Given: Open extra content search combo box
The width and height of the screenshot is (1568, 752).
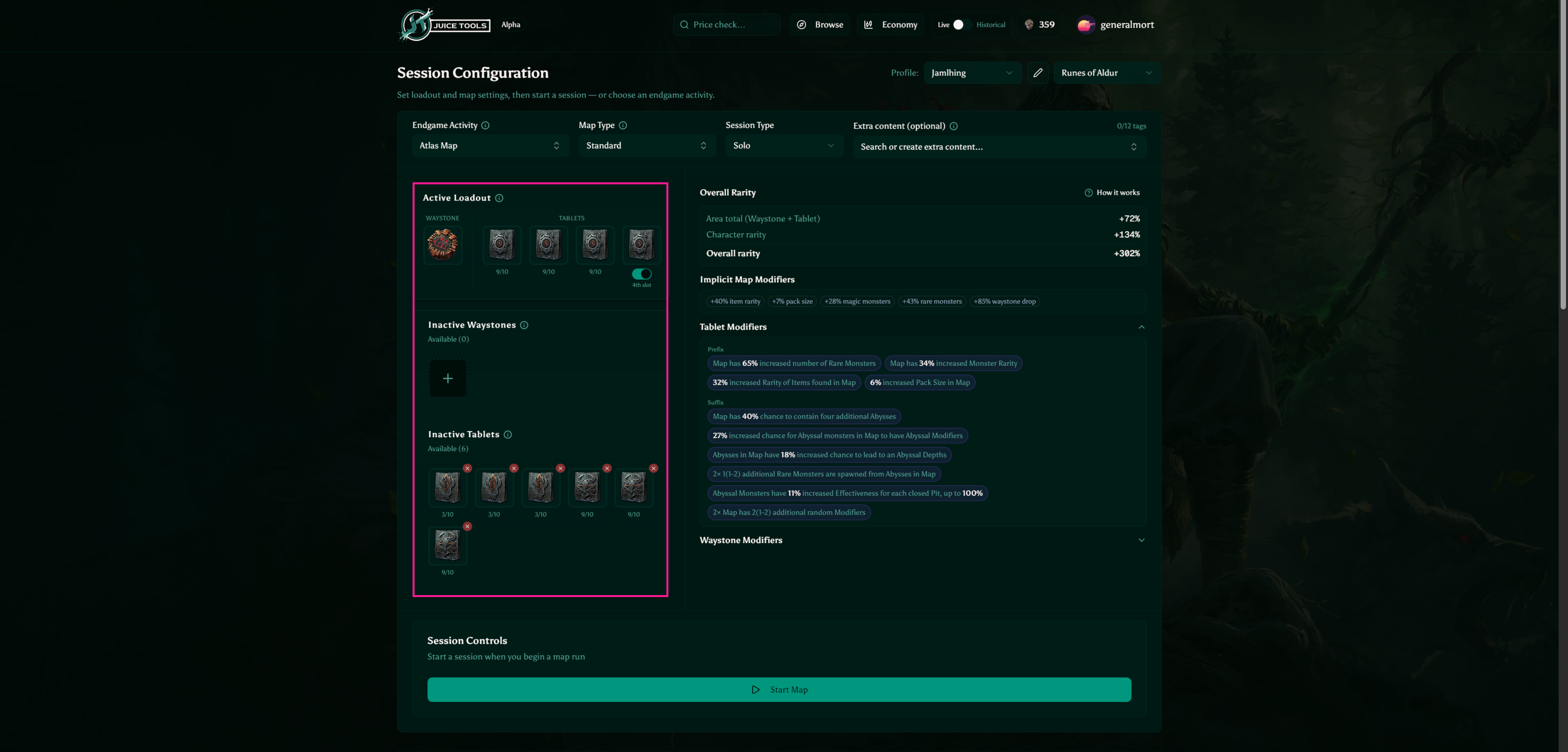Looking at the screenshot, I should [1000, 147].
